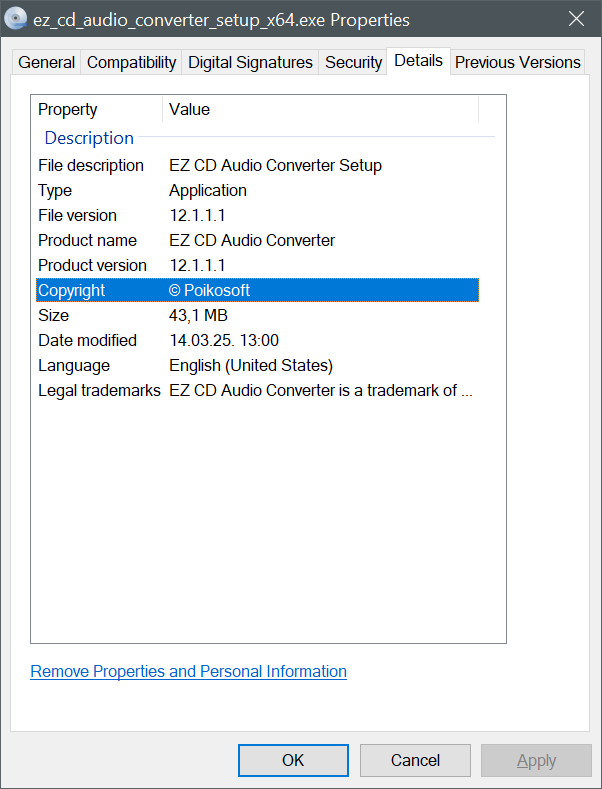Screen dimensions: 602x789
Task: Select the 43,1 MB value
Action: [198, 315]
